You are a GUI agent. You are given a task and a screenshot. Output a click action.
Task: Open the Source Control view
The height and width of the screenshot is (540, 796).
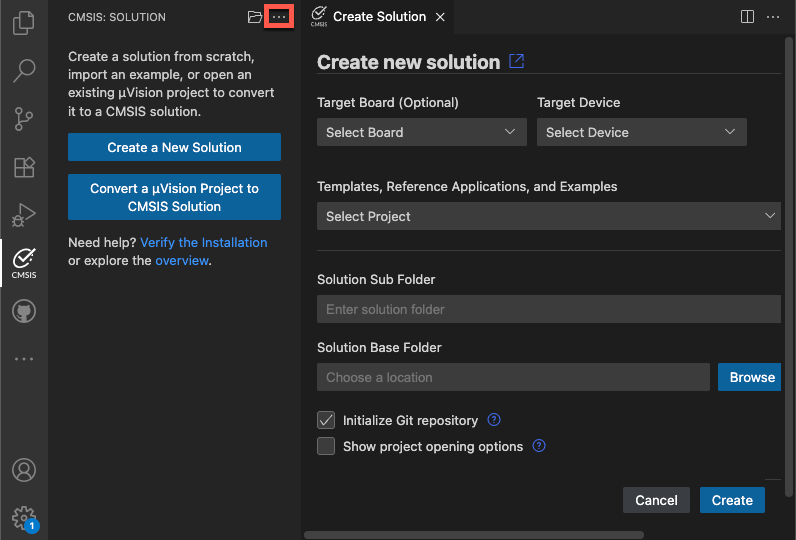coord(24,119)
